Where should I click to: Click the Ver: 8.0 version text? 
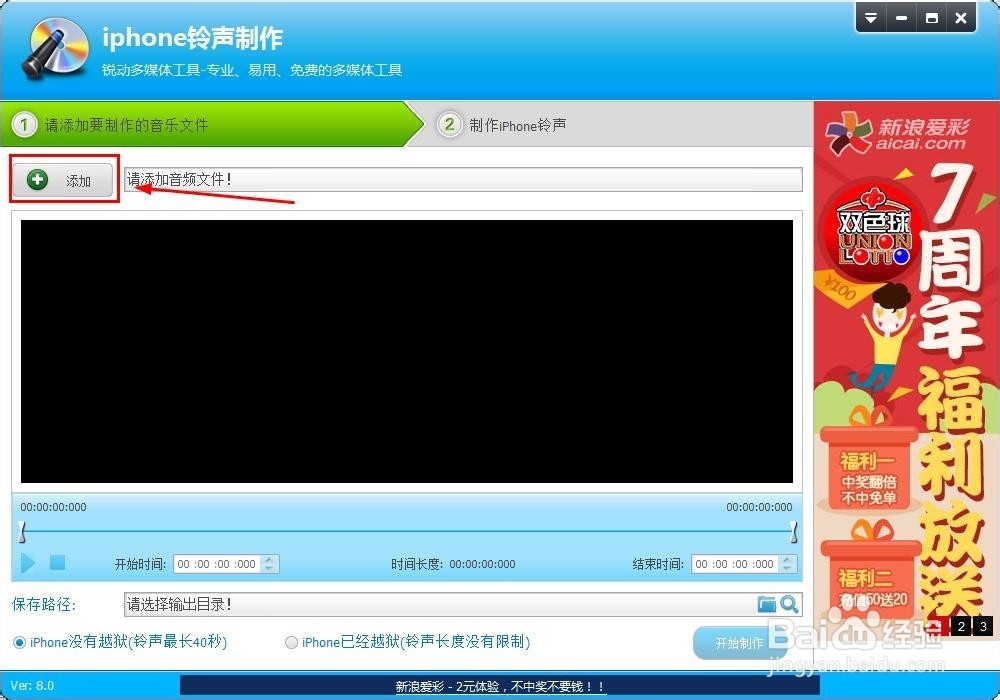click(x=33, y=685)
